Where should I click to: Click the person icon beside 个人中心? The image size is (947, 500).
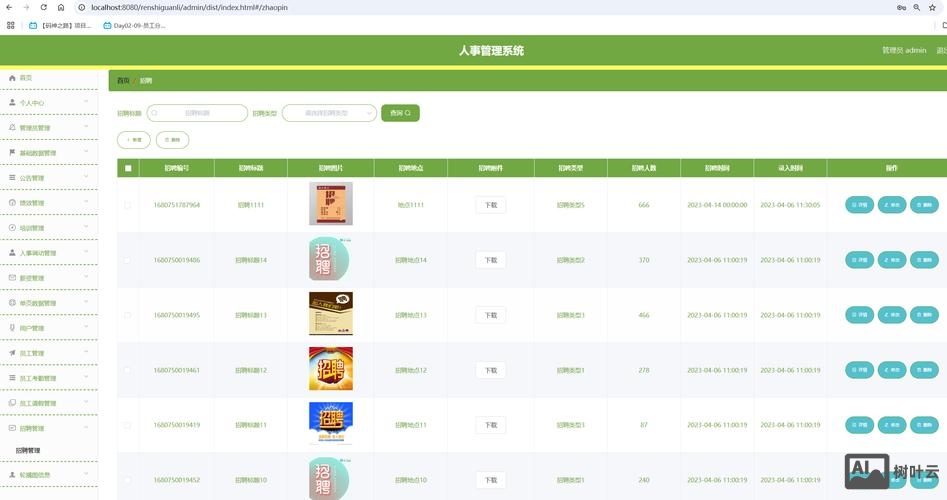pyautogui.click(x=12, y=103)
